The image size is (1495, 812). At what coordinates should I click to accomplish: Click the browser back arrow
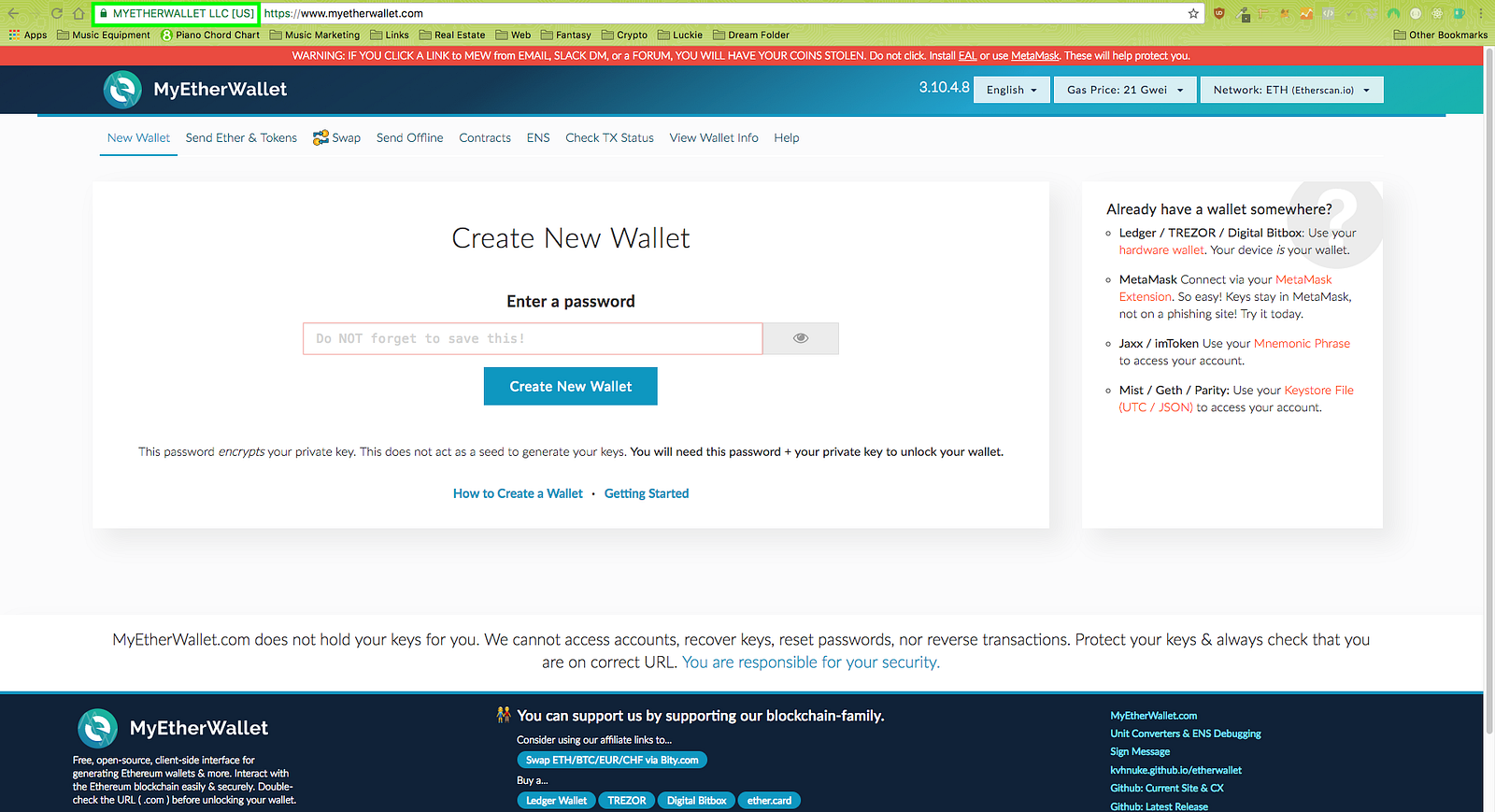point(13,13)
